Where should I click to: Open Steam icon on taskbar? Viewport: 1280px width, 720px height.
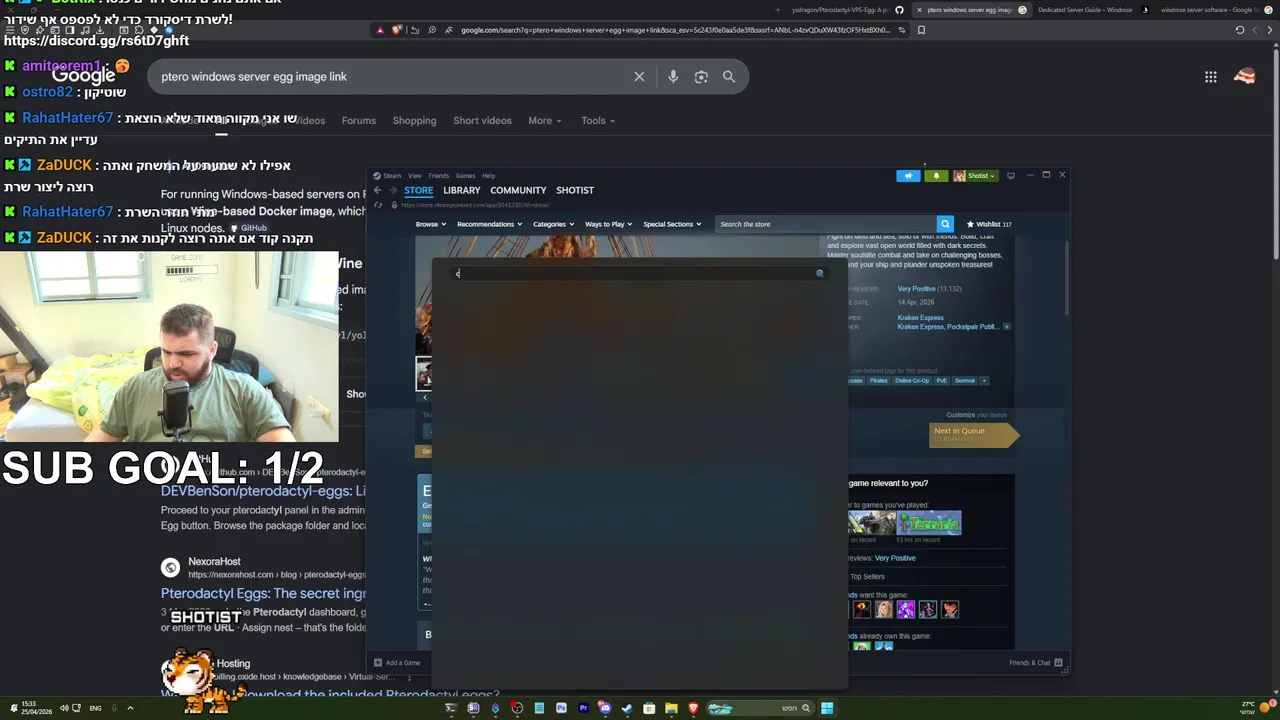627,708
